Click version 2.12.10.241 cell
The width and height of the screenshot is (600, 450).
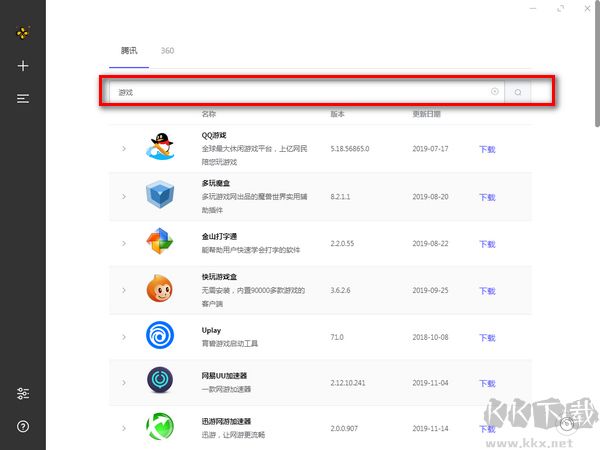[x=348, y=383]
